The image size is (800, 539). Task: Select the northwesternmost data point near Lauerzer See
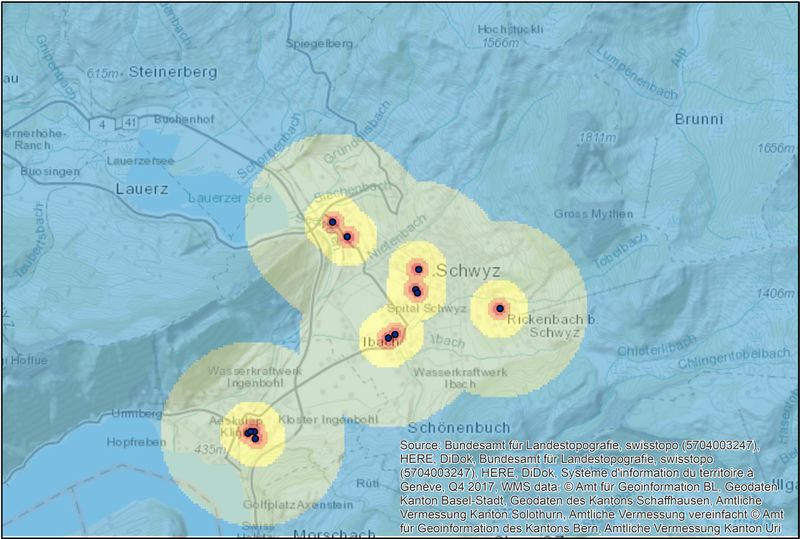click(331, 222)
